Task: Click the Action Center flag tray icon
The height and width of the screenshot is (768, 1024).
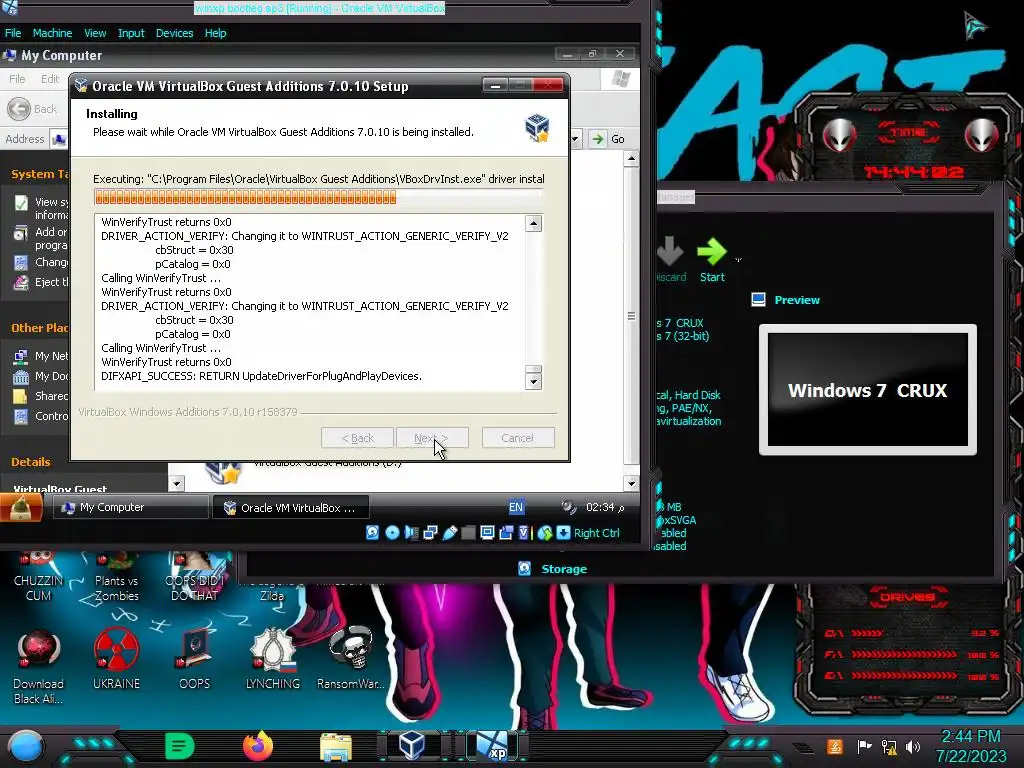Action: (864, 746)
